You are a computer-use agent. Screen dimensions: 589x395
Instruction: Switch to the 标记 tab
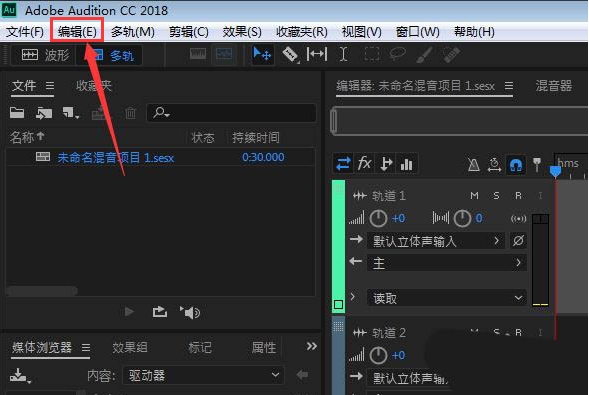[x=200, y=347]
